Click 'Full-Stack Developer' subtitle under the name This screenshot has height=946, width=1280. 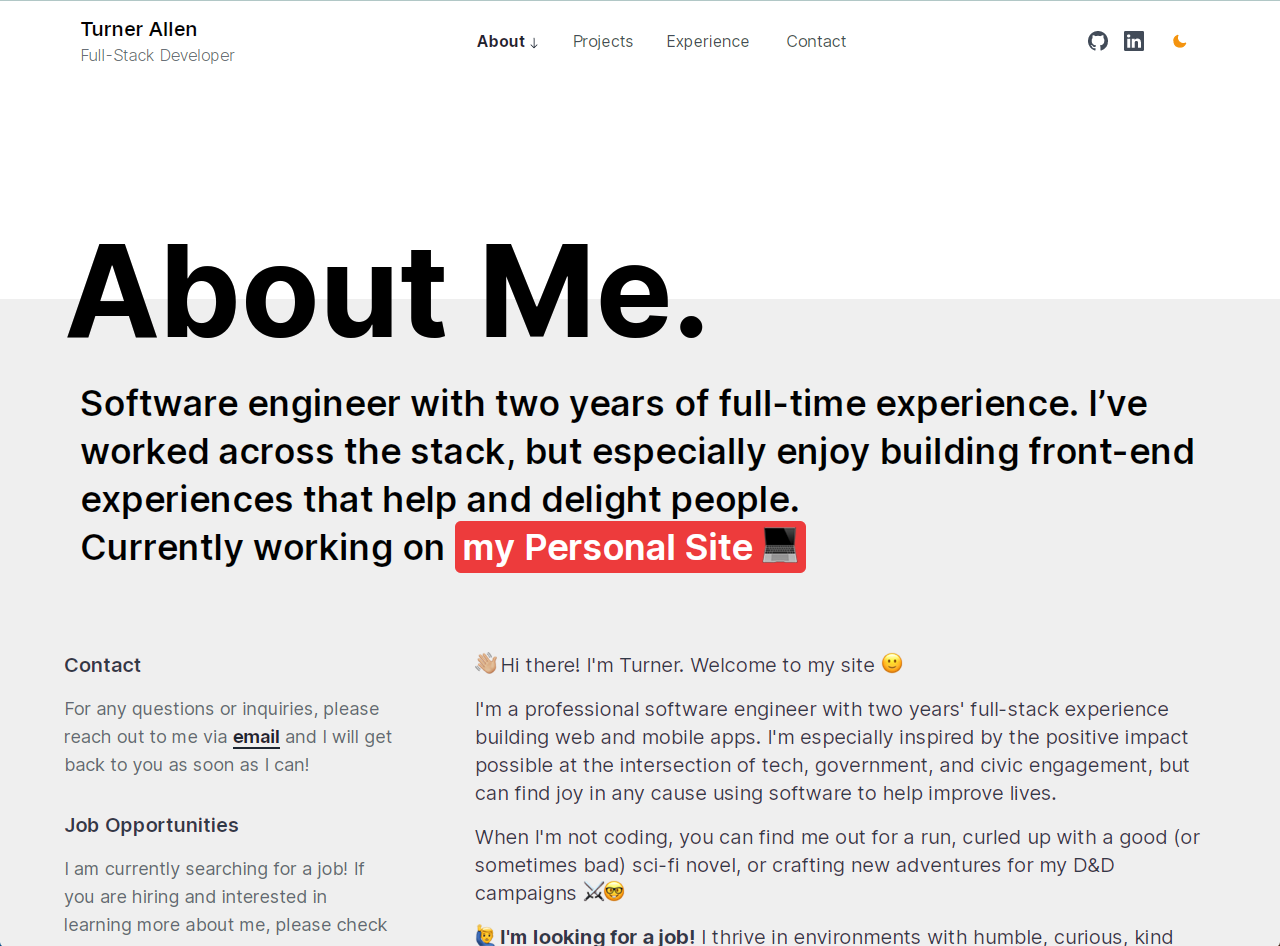click(x=158, y=56)
